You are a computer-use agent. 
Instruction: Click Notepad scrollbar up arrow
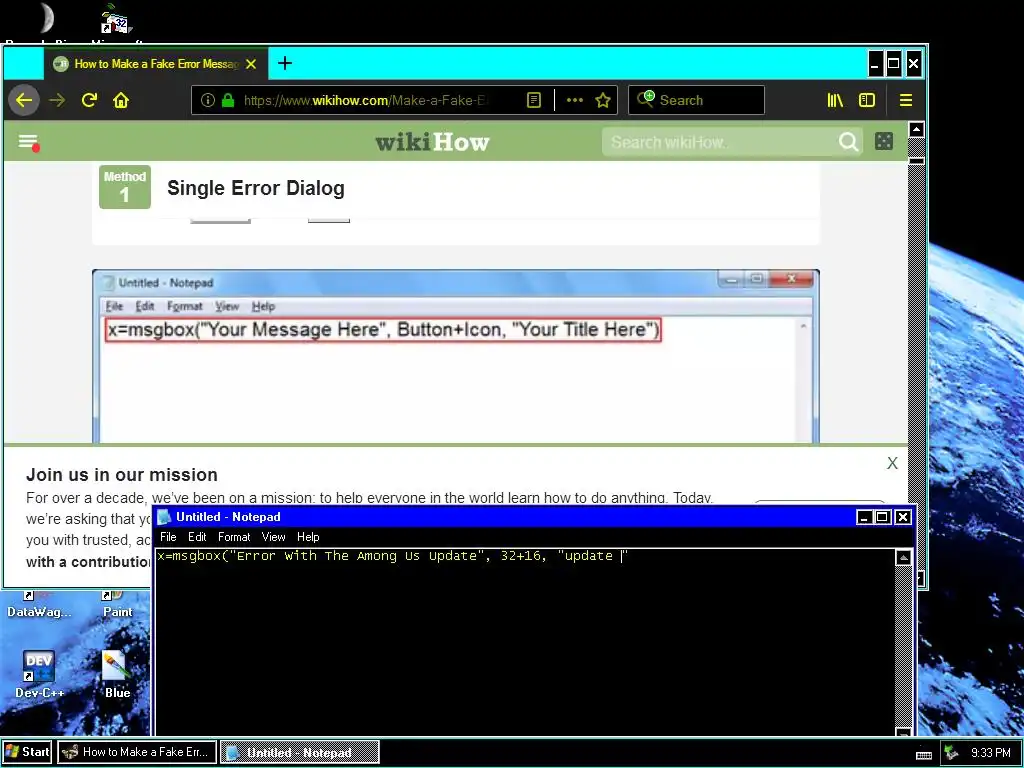click(x=903, y=558)
